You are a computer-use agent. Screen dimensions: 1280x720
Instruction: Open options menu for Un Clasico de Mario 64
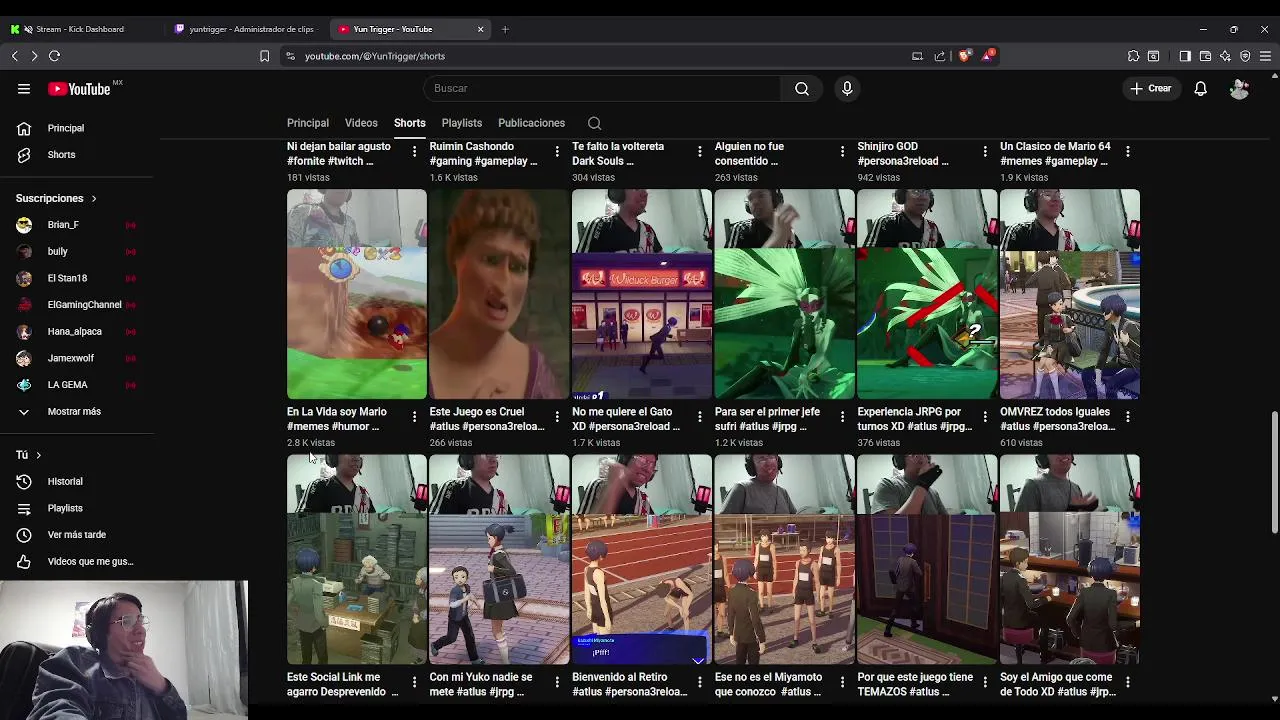click(x=1127, y=151)
